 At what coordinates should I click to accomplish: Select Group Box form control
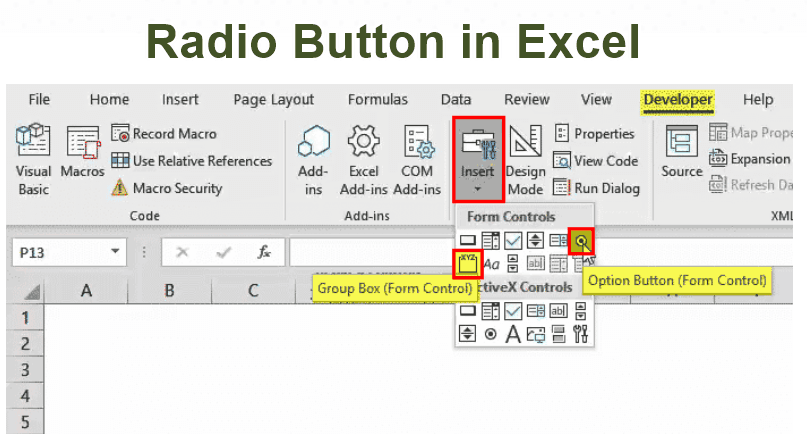click(467, 264)
